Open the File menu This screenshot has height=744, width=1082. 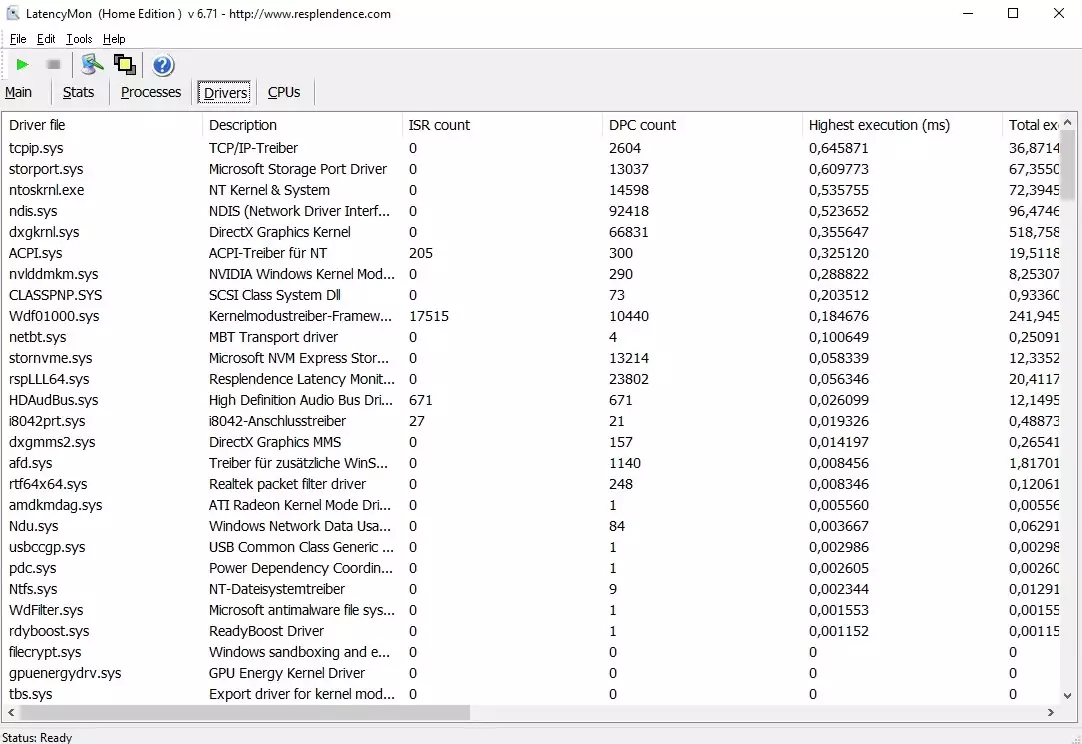click(18, 39)
